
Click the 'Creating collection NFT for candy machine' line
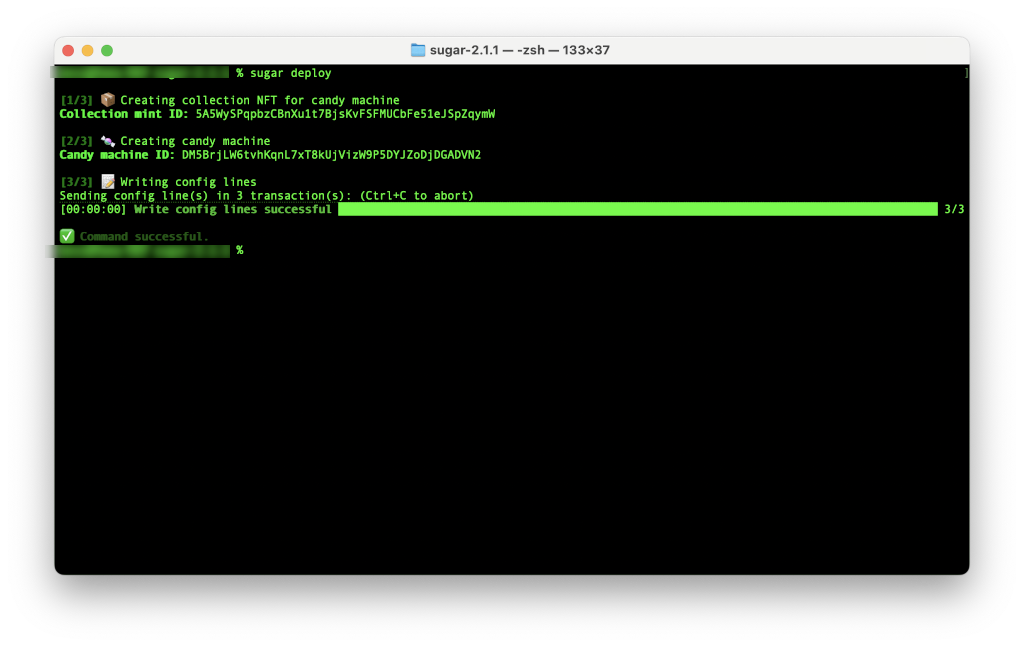pyautogui.click(x=260, y=101)
